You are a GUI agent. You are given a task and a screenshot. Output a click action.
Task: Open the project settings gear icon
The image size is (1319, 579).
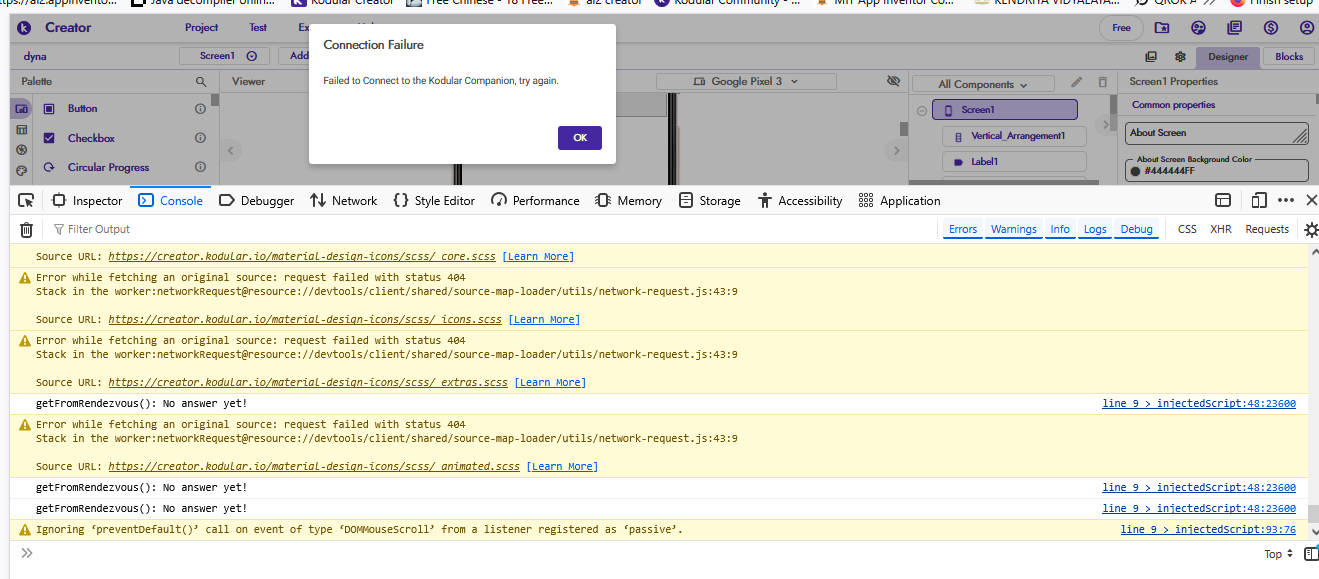[x=1180, y=57]
